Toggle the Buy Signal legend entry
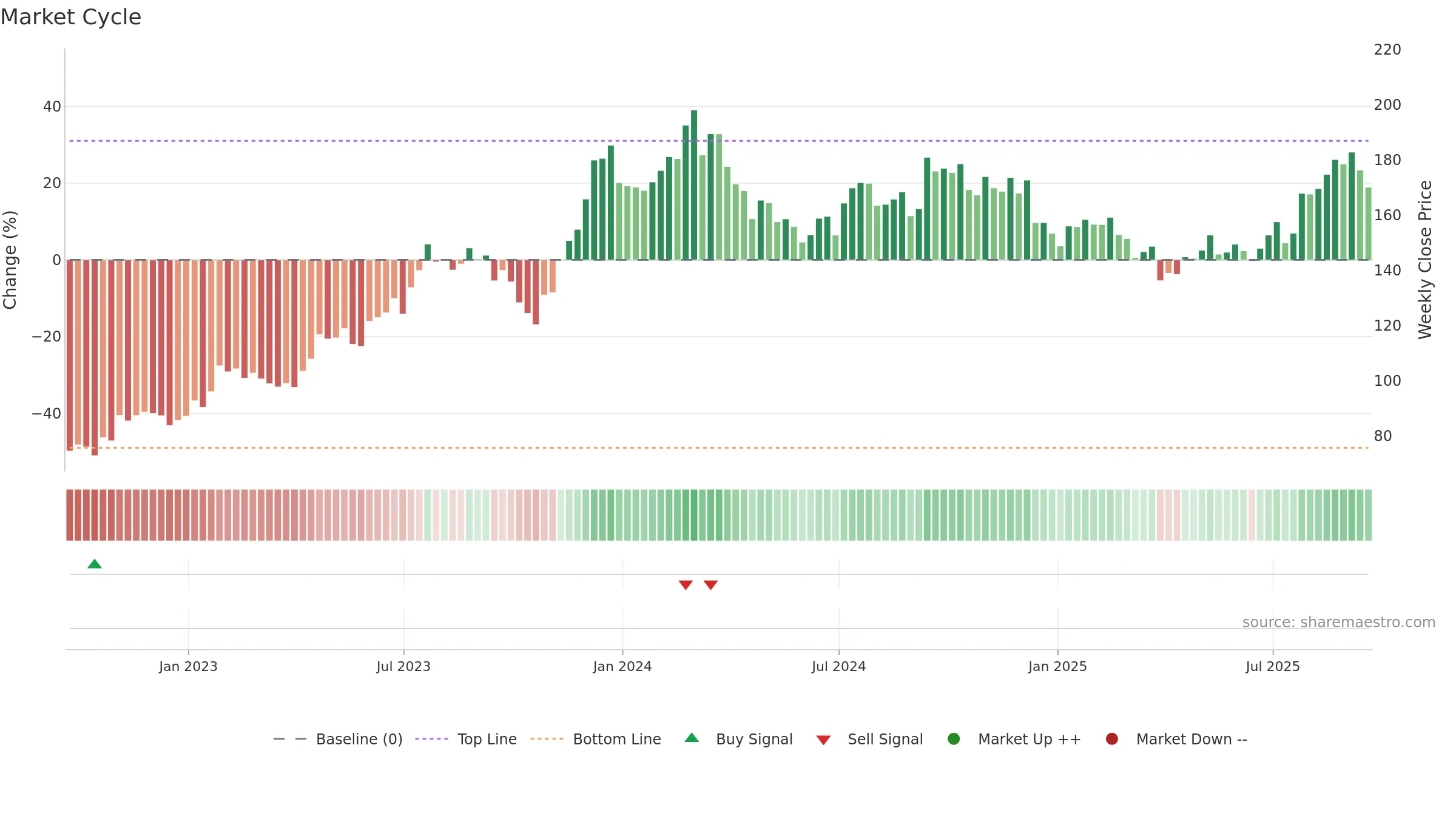 point(738,739)
